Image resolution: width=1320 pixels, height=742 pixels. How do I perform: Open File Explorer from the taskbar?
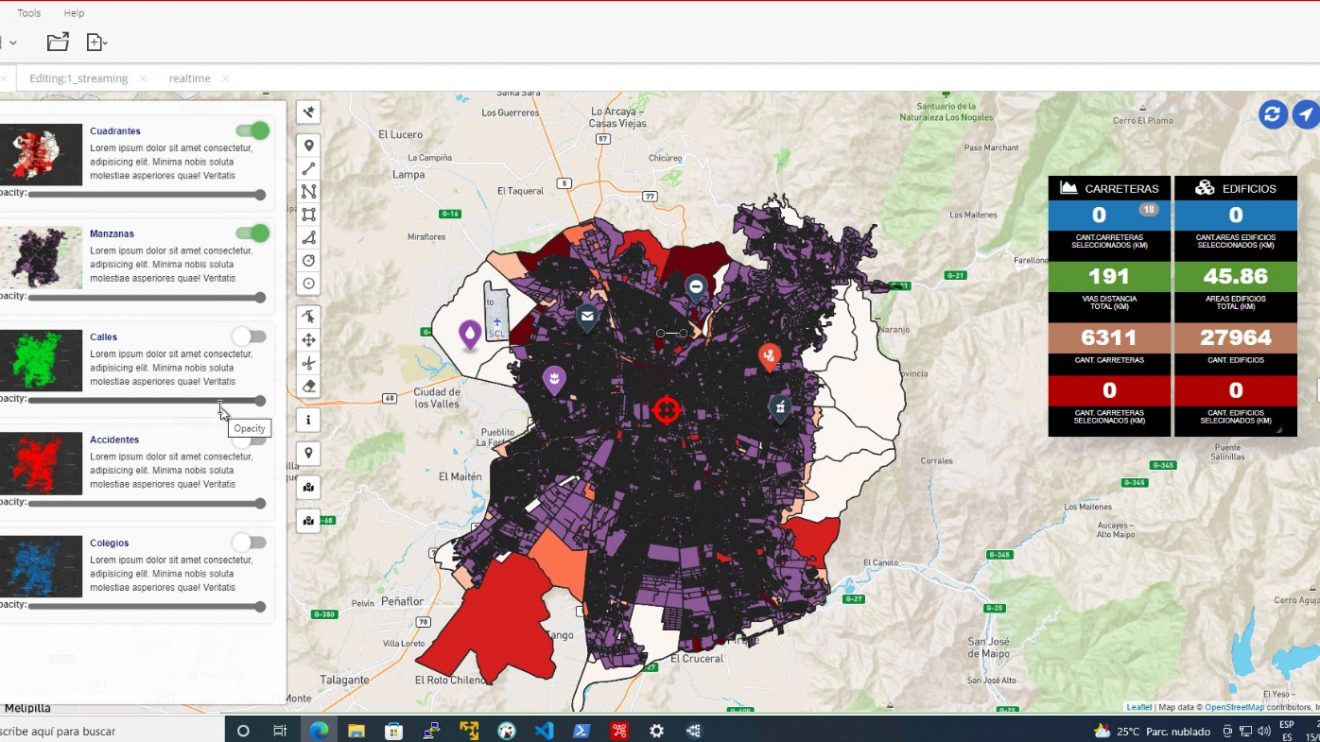click(x=356, y=731)
